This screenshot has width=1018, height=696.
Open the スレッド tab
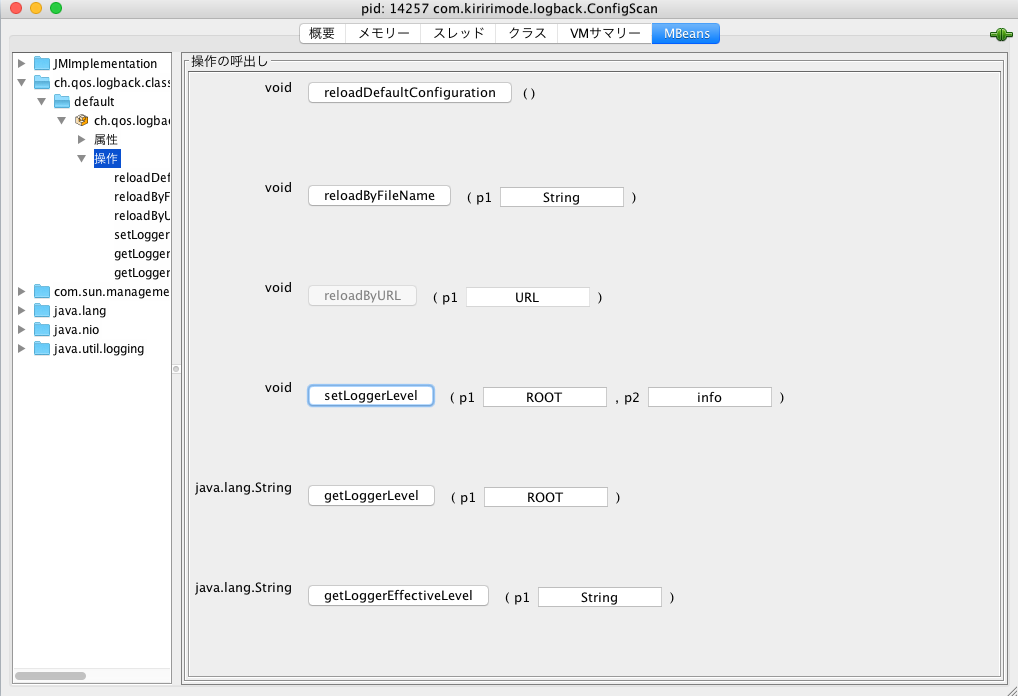pos(458,33)
